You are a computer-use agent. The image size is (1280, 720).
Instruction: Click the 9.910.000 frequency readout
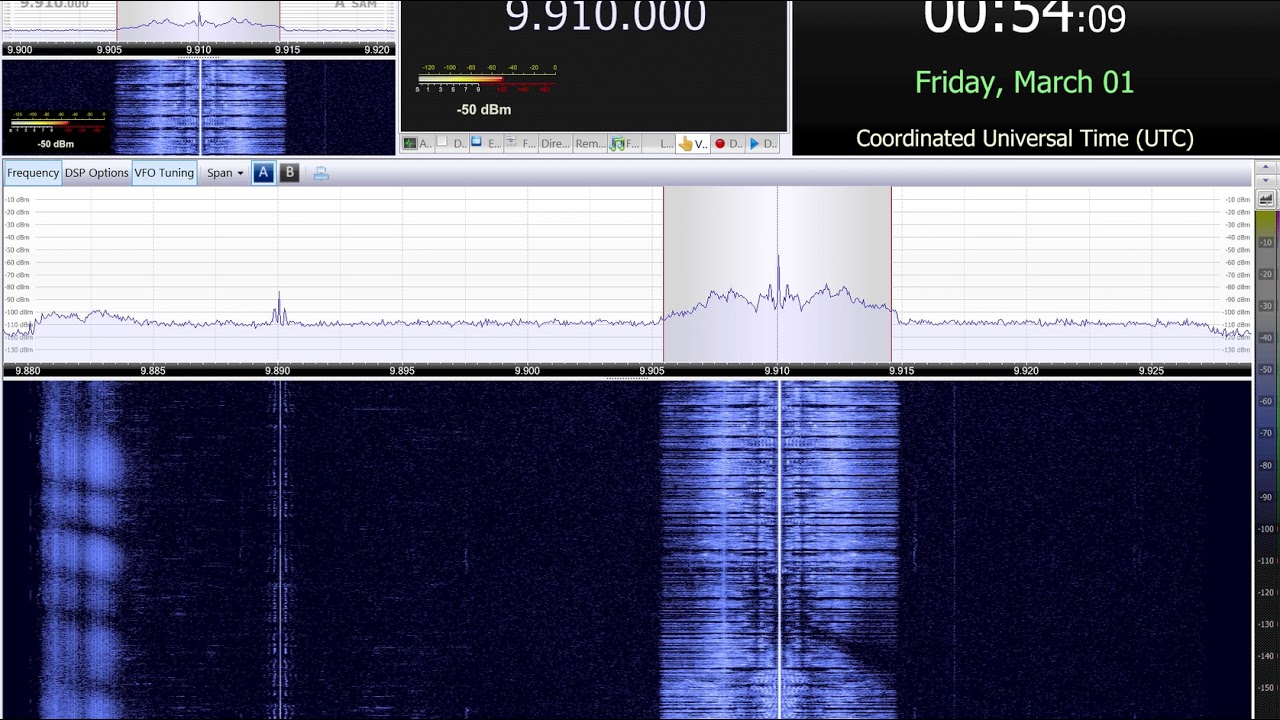click(606, 16)
